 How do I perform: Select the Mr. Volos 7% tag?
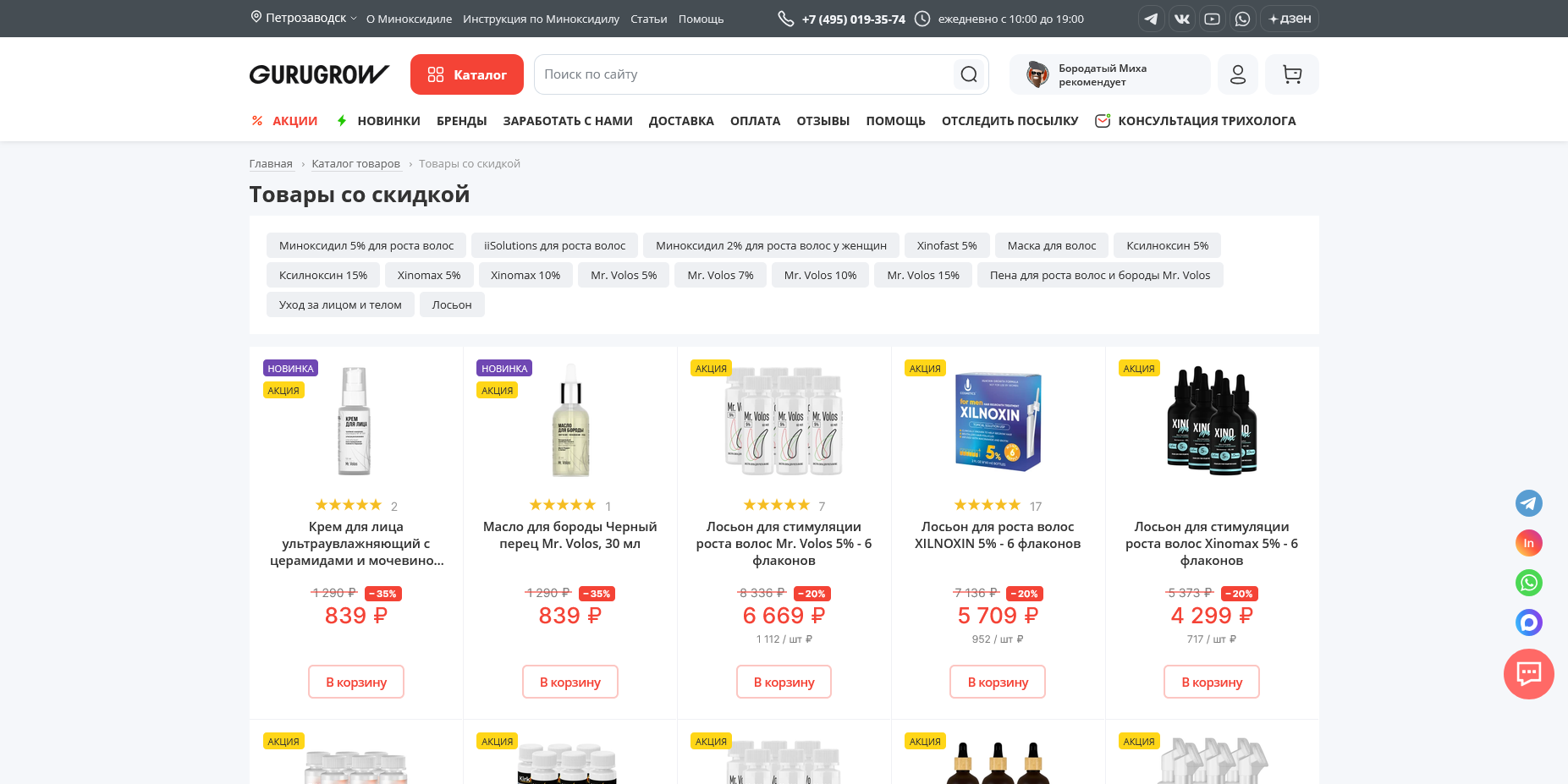click(720, 275)
